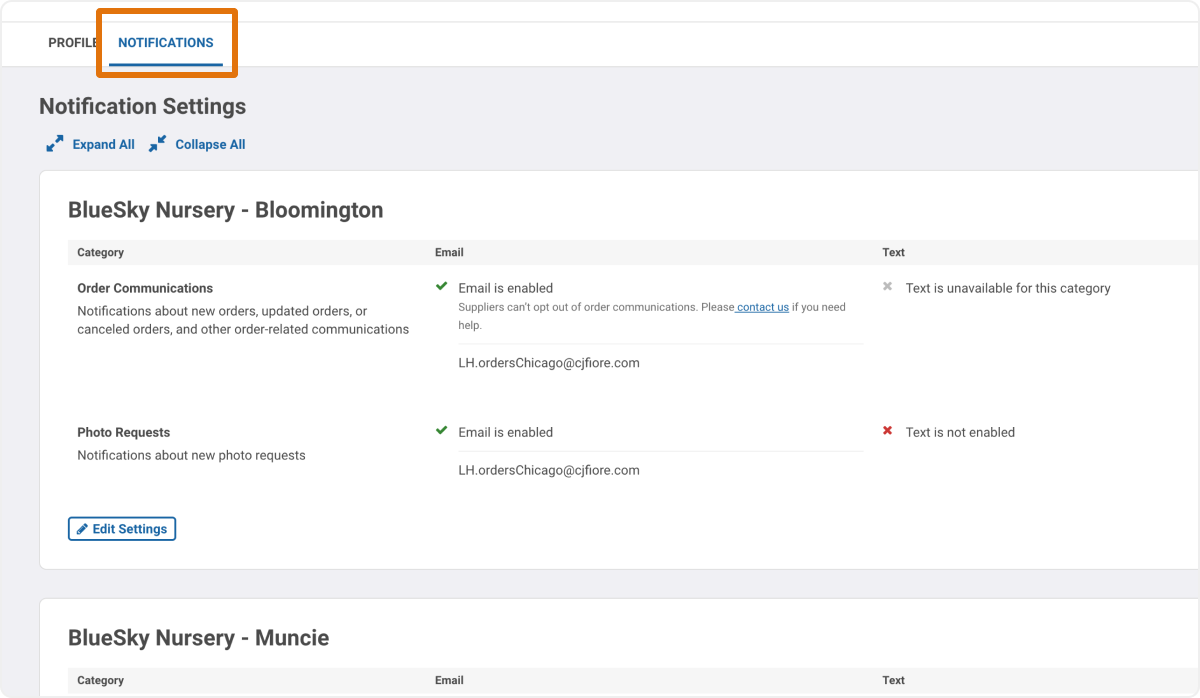Viewport: 1200px width, 698px height.
Task: Collapse the BlueSky Nursery - Bloomington section
Action: [x=225, y=210]
